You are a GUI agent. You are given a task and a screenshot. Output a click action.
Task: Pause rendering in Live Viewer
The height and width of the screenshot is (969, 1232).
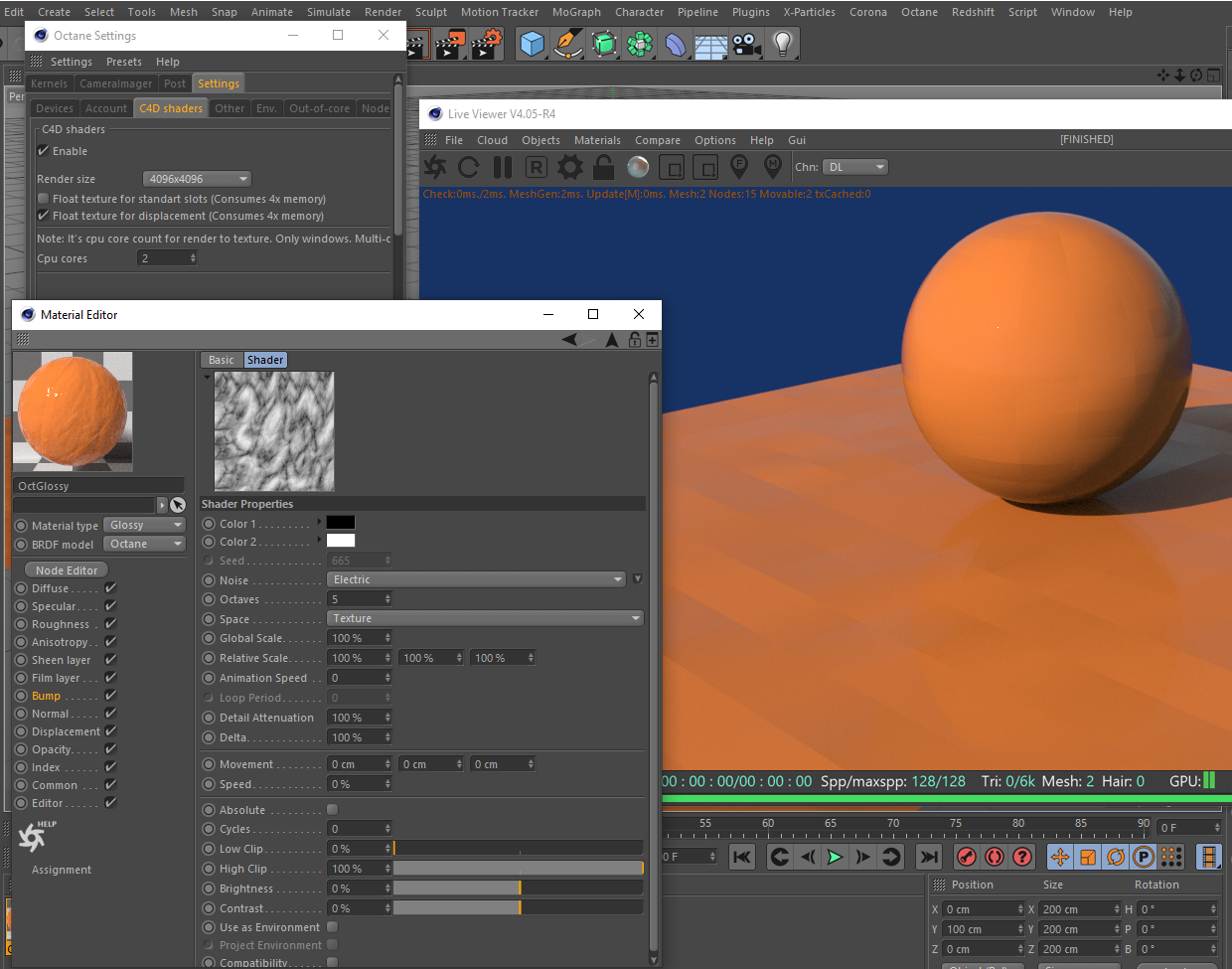[503, 167]
